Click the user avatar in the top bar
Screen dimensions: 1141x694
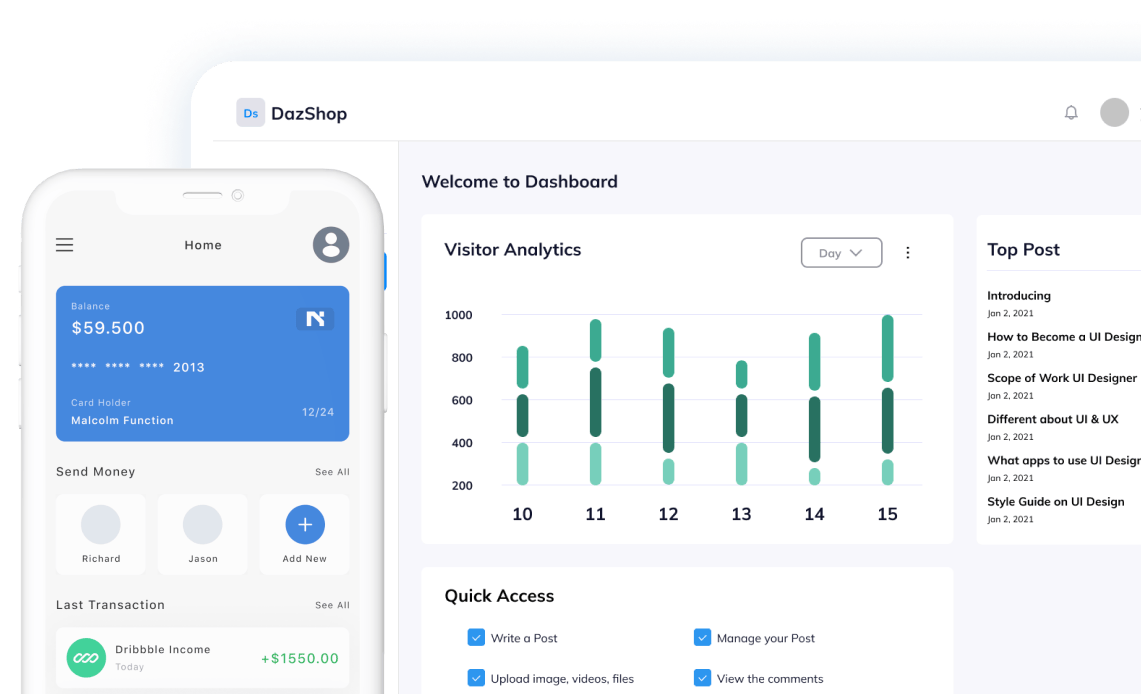tap(1114, 112)
